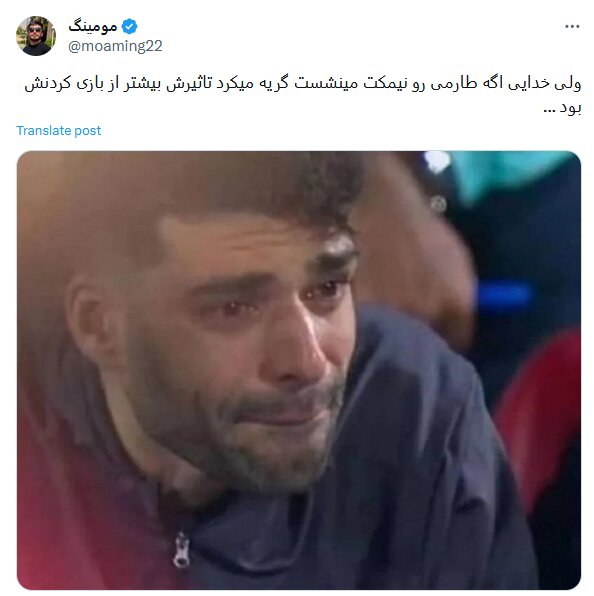Open the tweet detail by clicking its text
The image size is (594, 596).
(x=303, y=95)
